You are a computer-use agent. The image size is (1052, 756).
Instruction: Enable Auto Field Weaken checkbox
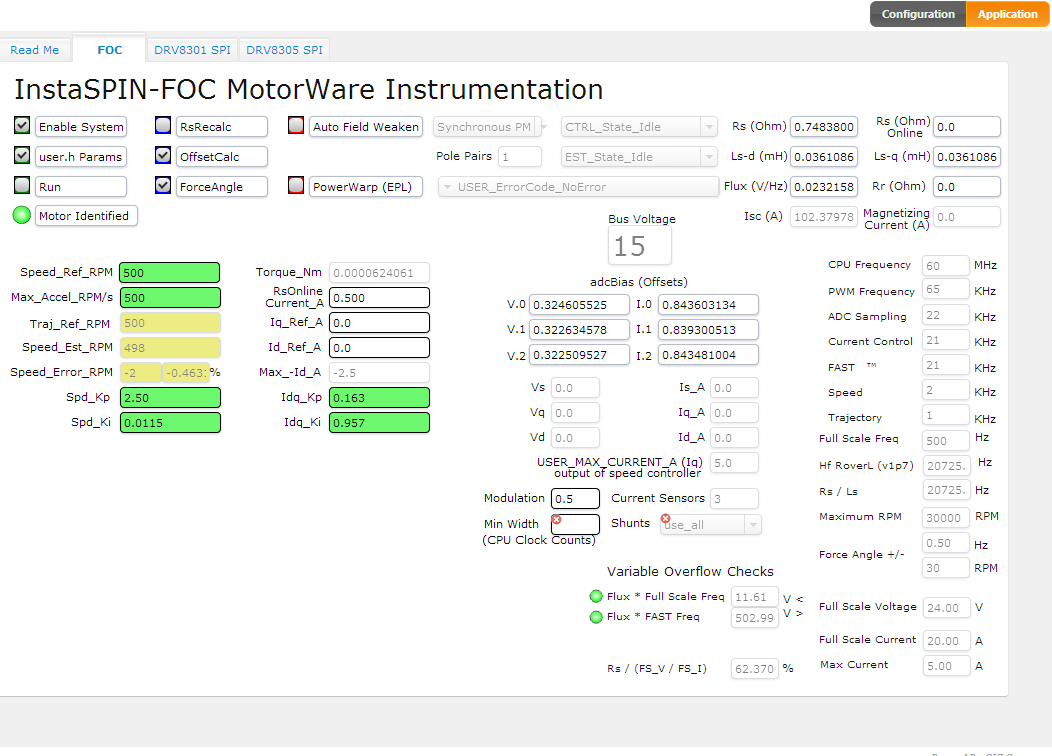pyautogui.click(x=296, y=125)
